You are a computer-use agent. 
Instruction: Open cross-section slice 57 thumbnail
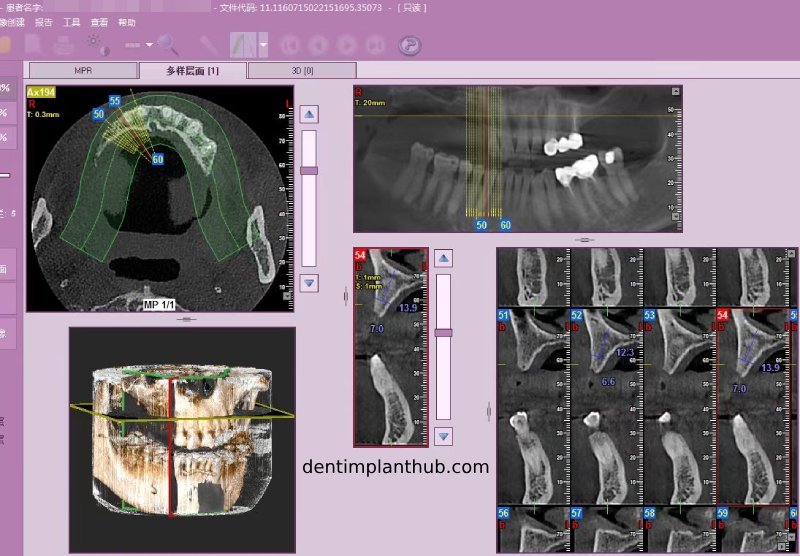point(607,529)
